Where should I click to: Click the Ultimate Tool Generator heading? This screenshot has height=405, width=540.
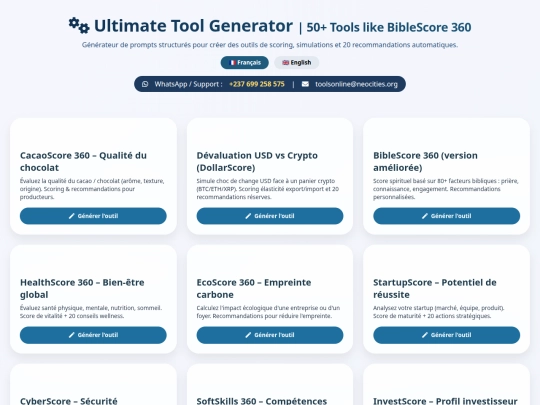(193, 26)
